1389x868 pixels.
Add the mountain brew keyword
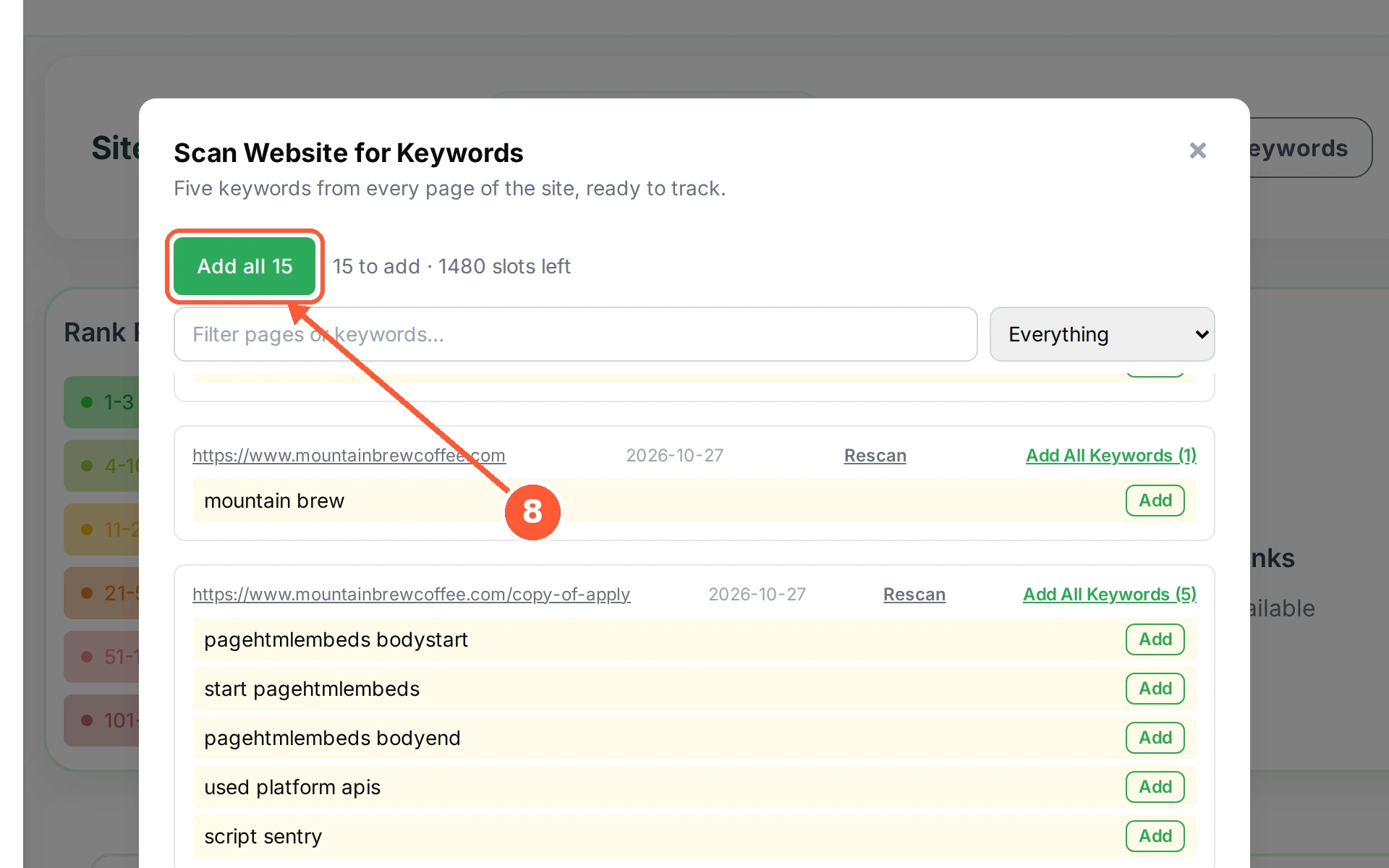click(1155, 501)
